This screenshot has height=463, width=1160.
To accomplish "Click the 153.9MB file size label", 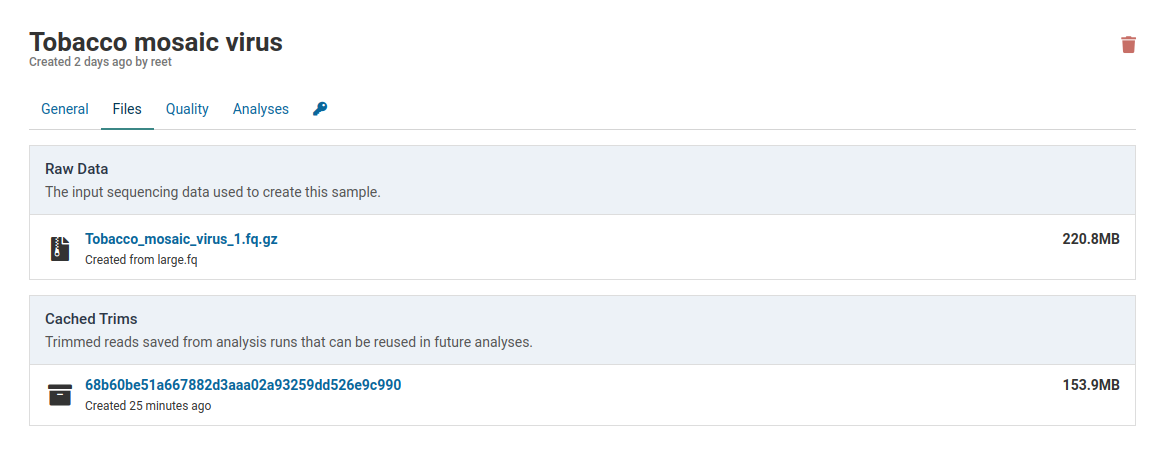I will pyautogui.click(x=1090, y=385).
